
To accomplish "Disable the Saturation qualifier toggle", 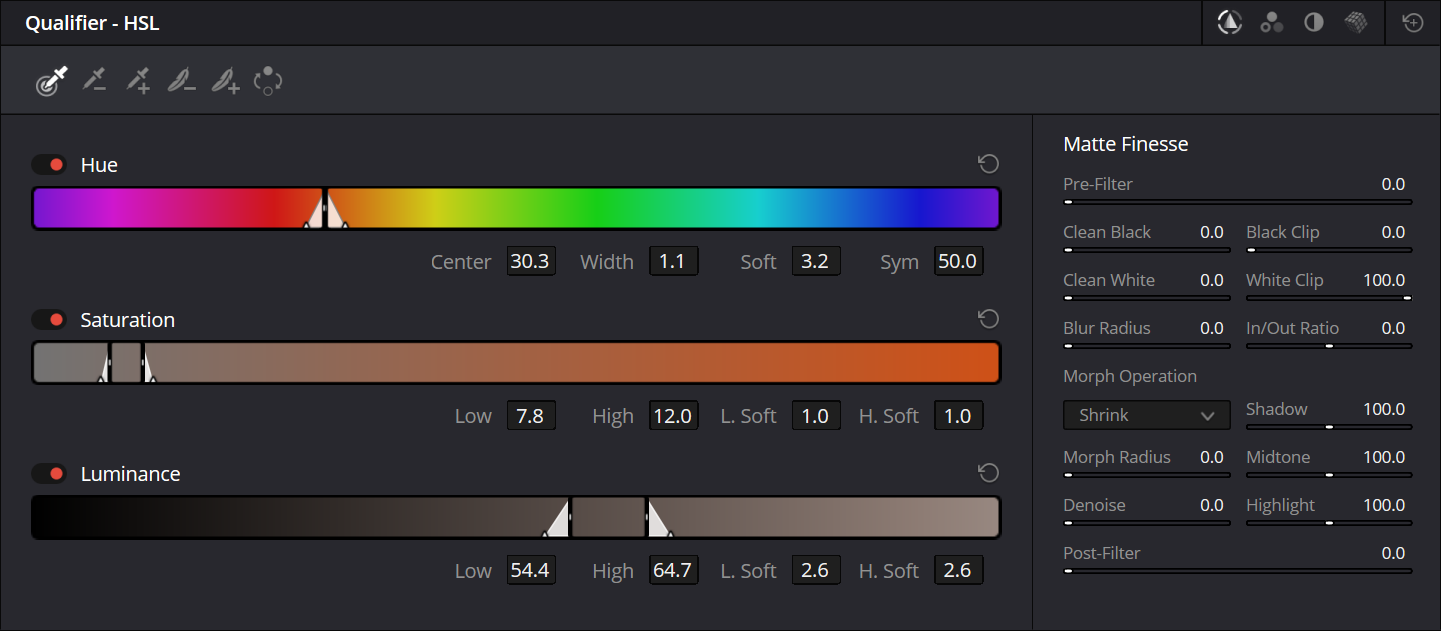I will pos(49,320).
